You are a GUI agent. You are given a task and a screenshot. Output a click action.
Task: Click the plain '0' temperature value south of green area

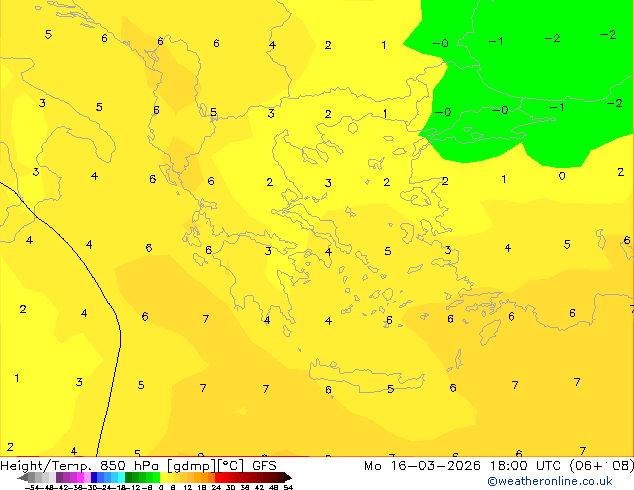pyautogui.click(x=562, y=176)
